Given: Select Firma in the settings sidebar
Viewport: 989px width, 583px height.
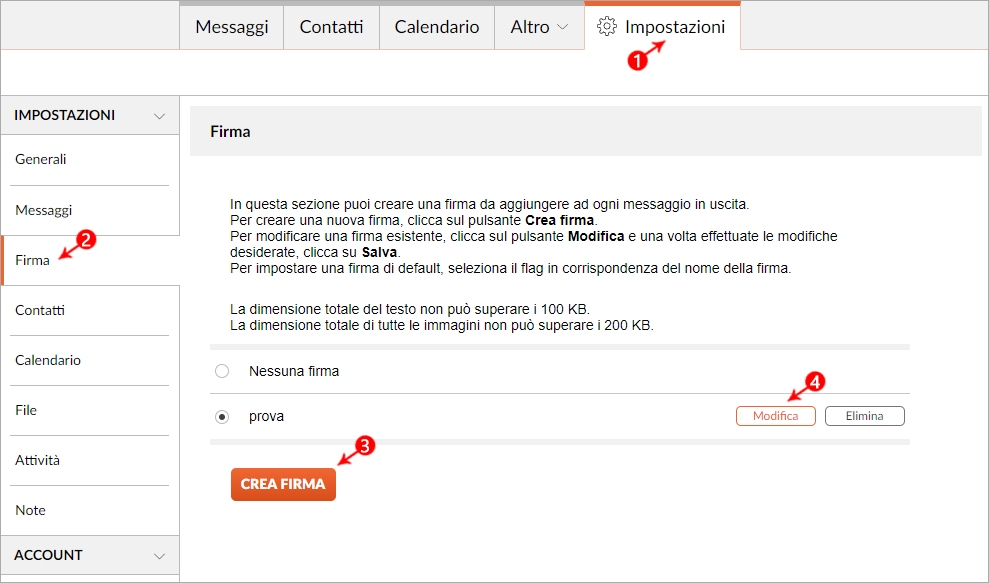Looking at the screenshot, I should [x=32, y=260].
